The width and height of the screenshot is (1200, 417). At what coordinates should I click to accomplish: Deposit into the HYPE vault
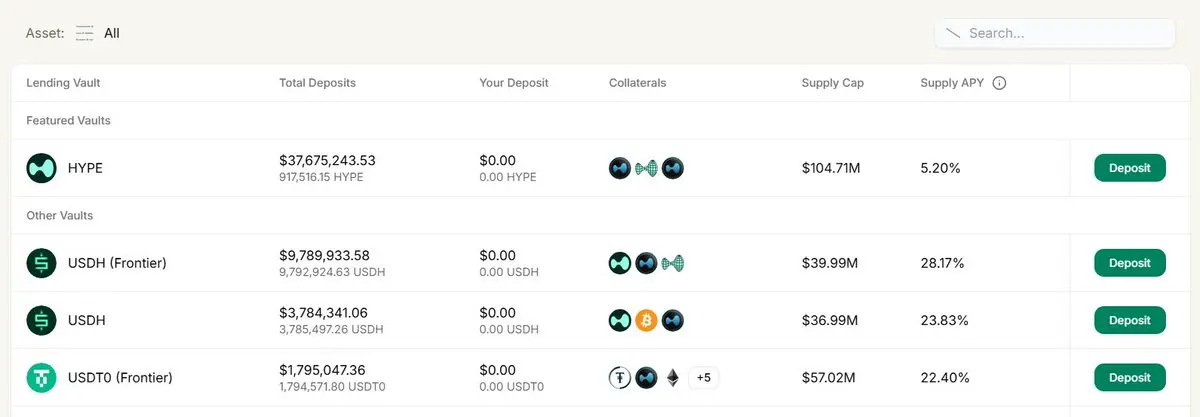point(1129,168)
